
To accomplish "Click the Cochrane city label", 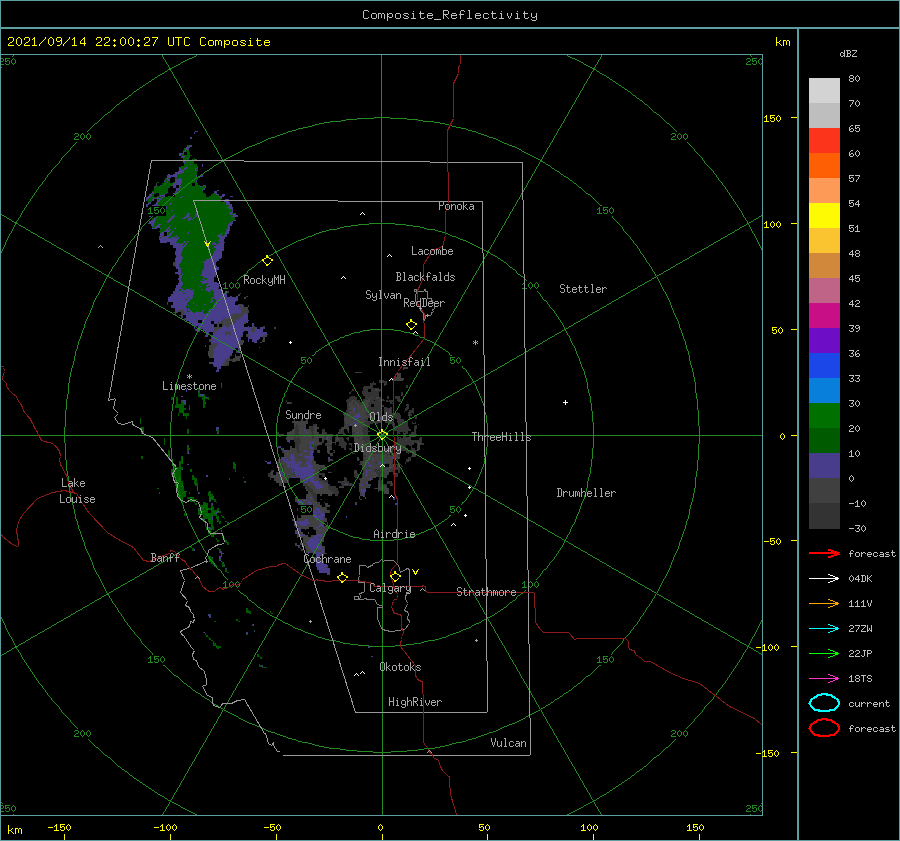I will click(327, 559).
